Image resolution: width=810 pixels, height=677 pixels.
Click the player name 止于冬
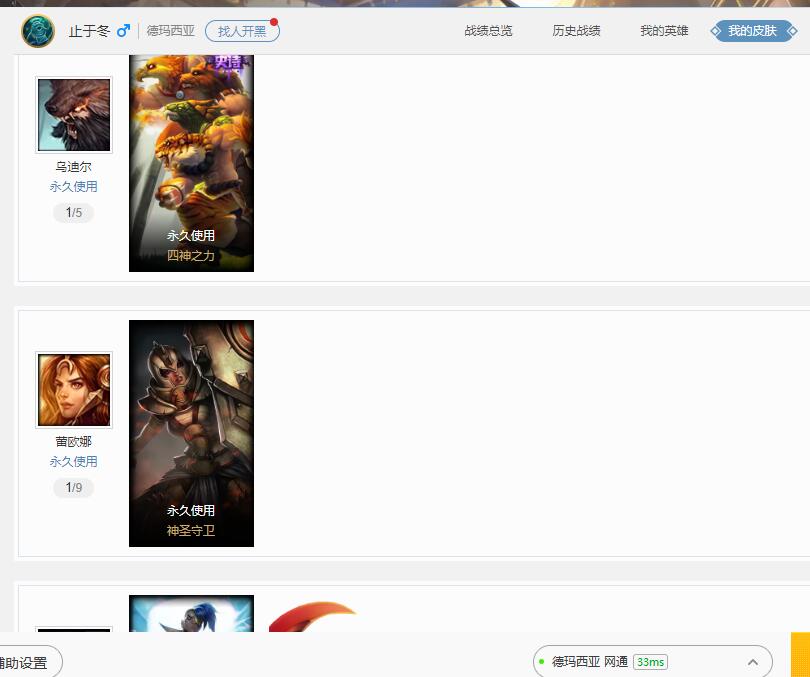click(89, 31)
